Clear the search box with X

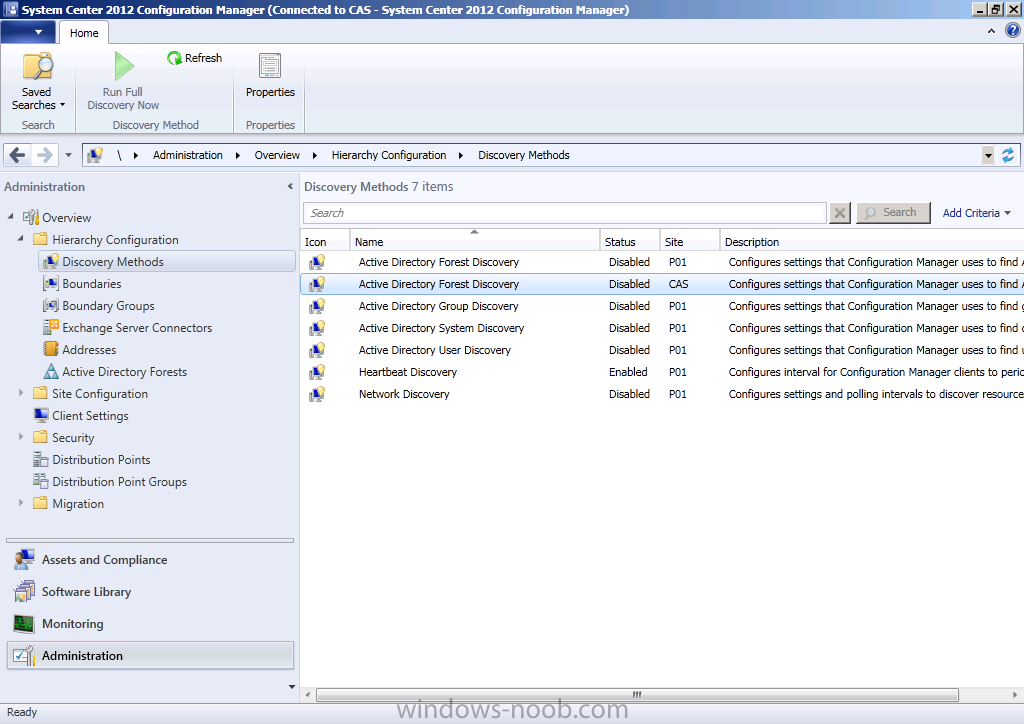pos(840,213)
